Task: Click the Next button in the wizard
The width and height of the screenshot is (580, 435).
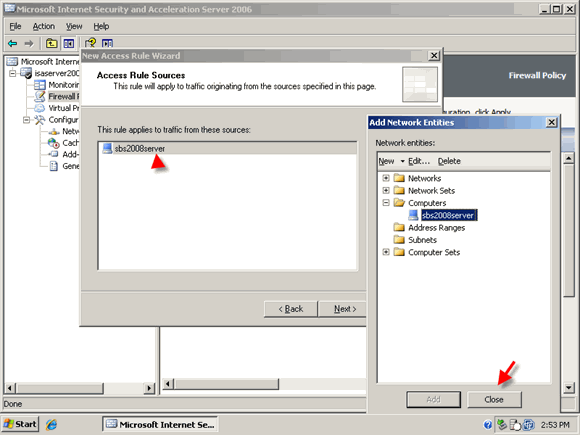Action: click(x=343, y=309)
